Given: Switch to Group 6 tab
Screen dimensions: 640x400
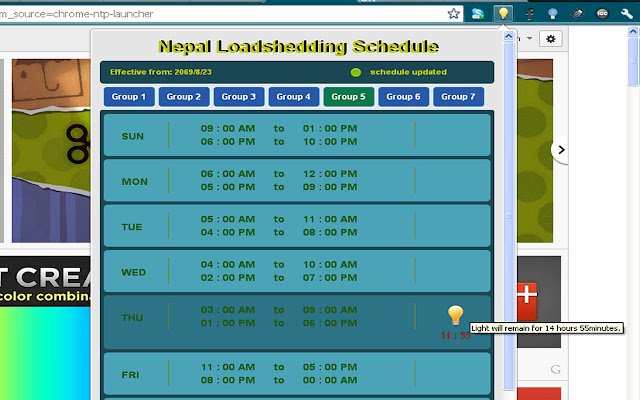Looking at the screenshot, I should click(403, 97).
